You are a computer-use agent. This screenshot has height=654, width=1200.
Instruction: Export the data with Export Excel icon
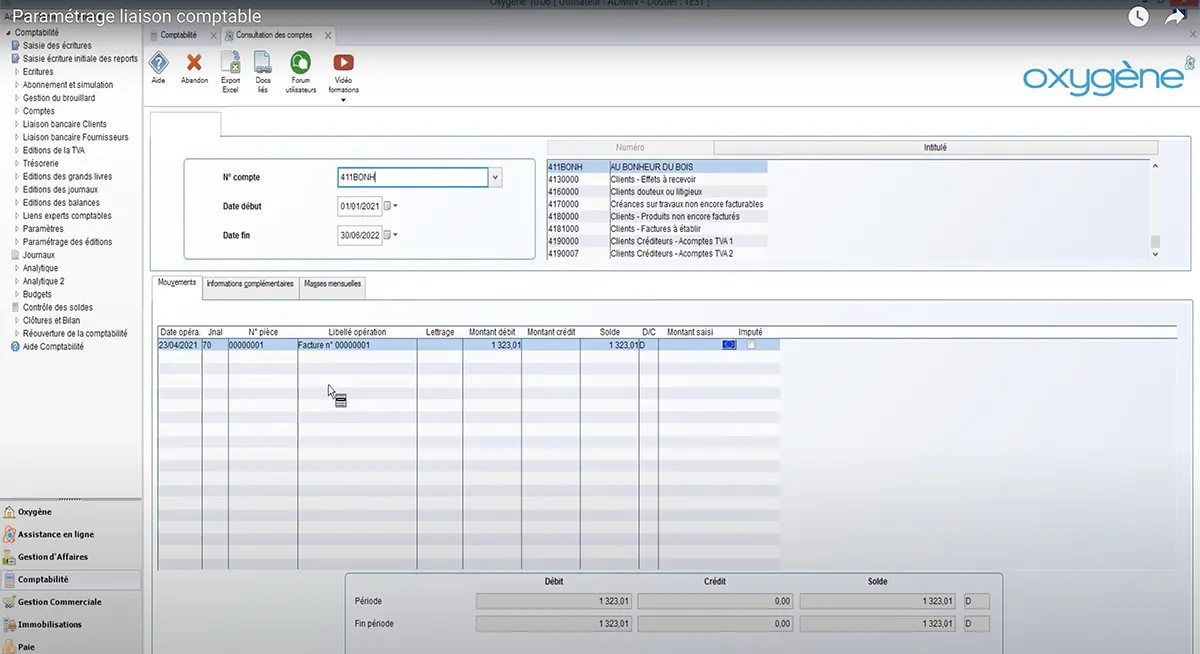230,64
